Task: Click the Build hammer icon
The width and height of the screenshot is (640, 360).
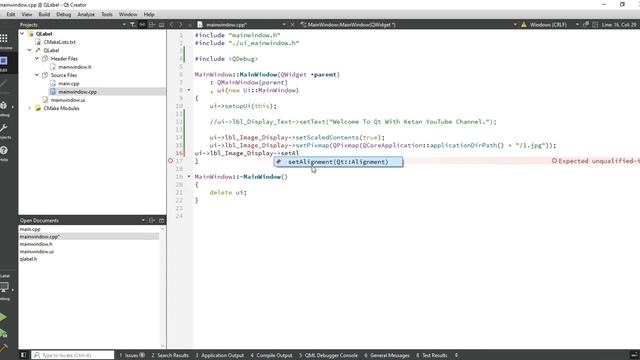Action: tap(3, 348)
